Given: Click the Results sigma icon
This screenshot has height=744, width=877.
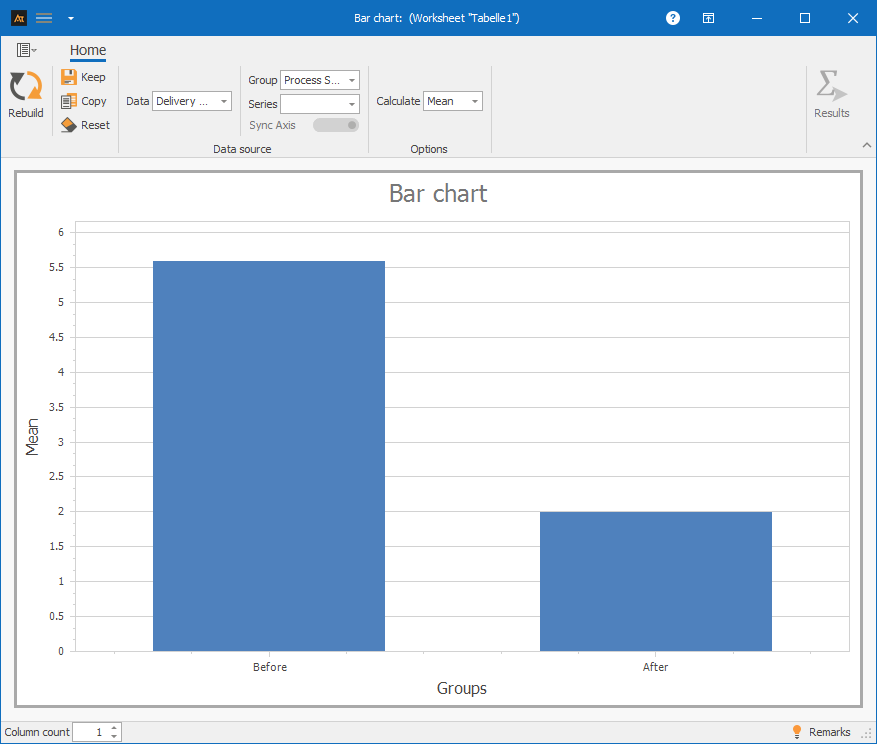Looking at the screenshot, I should 830,87.
